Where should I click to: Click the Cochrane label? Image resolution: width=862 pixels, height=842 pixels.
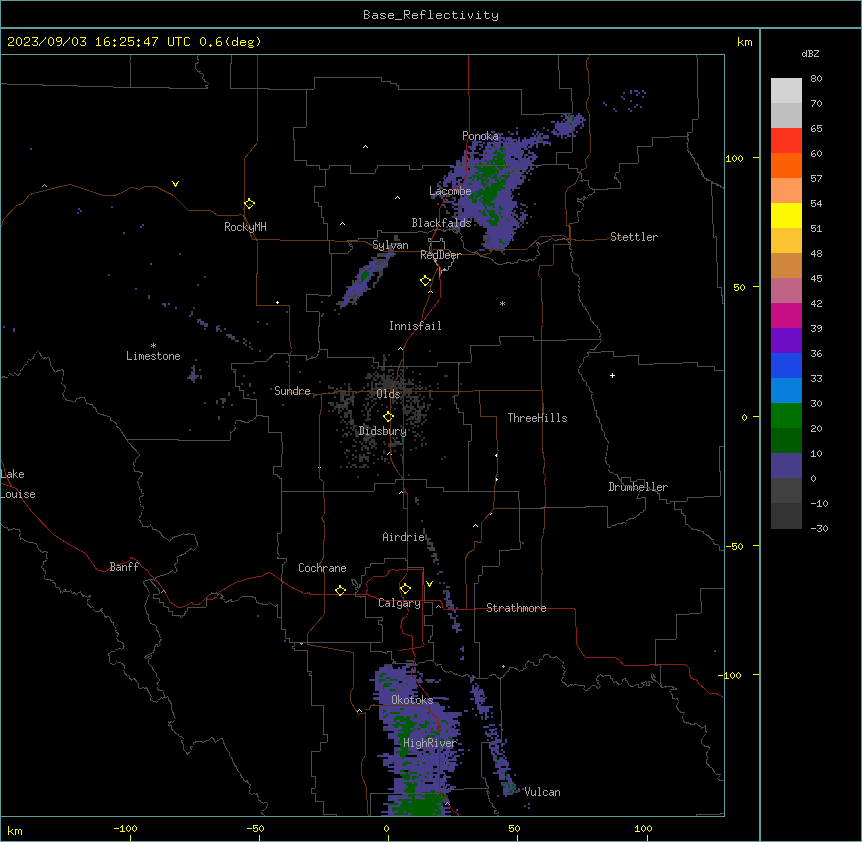(x=322, y=568)
